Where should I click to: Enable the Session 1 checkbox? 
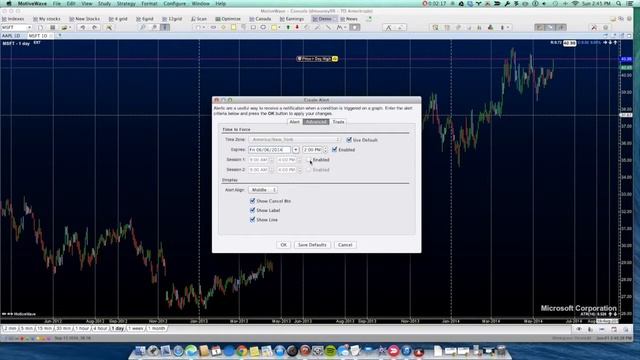click(309, 160)
